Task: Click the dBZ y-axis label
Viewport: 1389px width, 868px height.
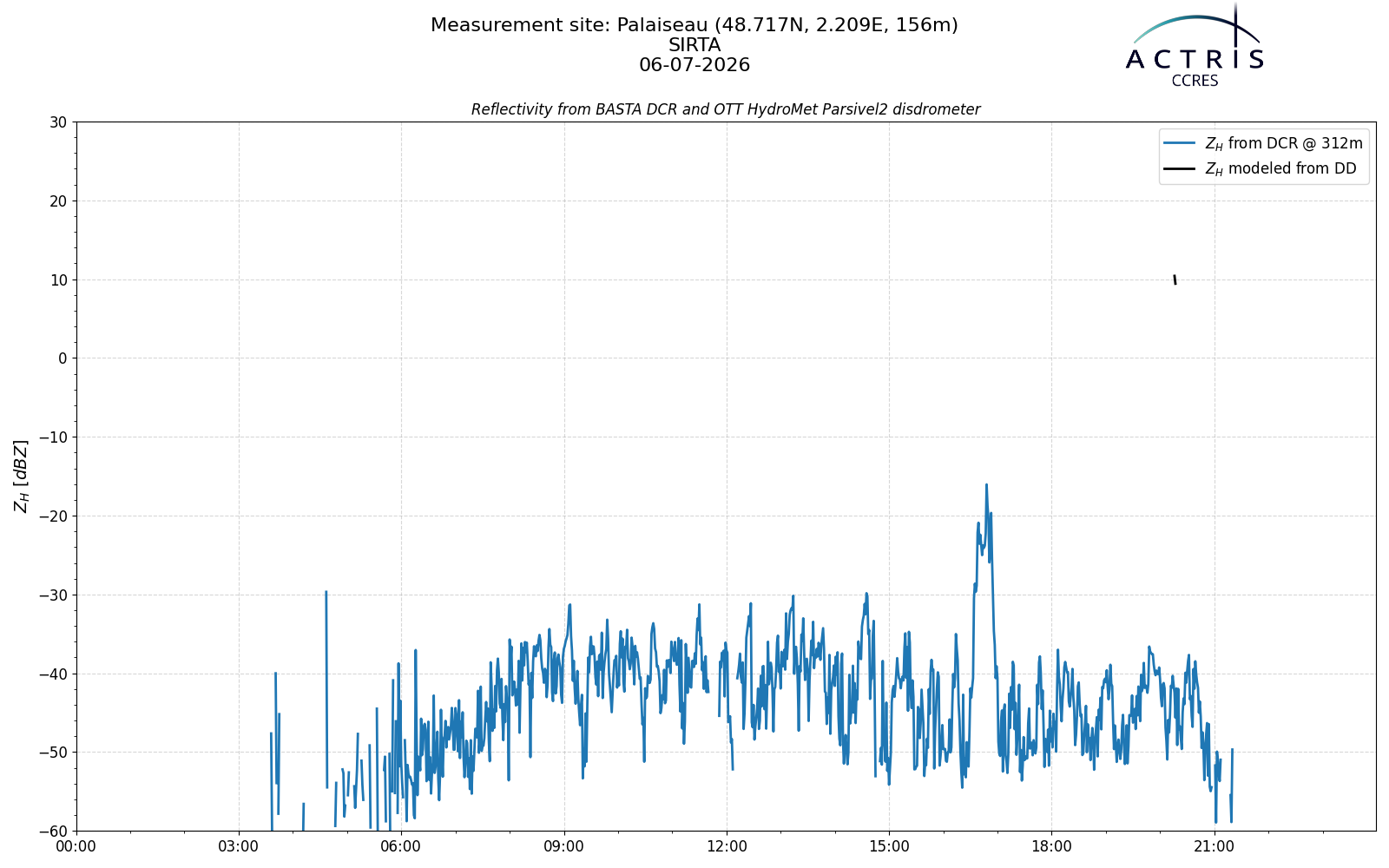Action: point(22,476)
